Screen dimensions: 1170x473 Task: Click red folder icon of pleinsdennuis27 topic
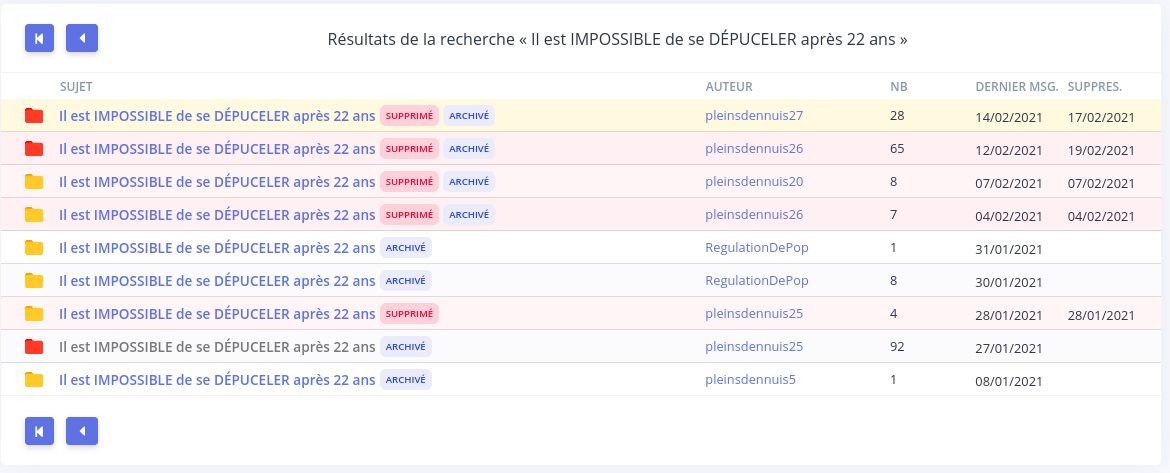tap(34, 116)
